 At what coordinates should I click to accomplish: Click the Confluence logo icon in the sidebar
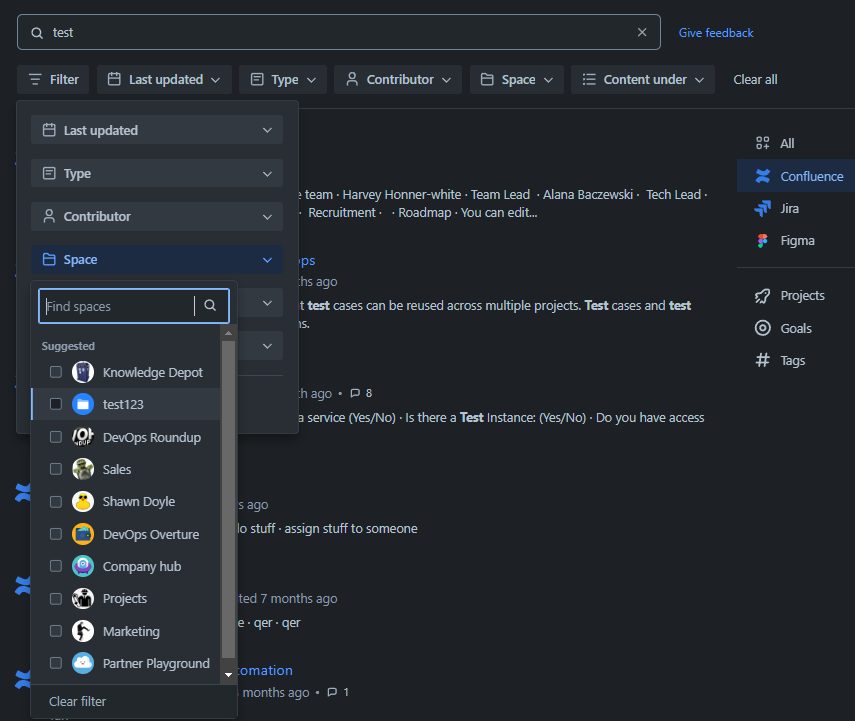pos(763,176)
